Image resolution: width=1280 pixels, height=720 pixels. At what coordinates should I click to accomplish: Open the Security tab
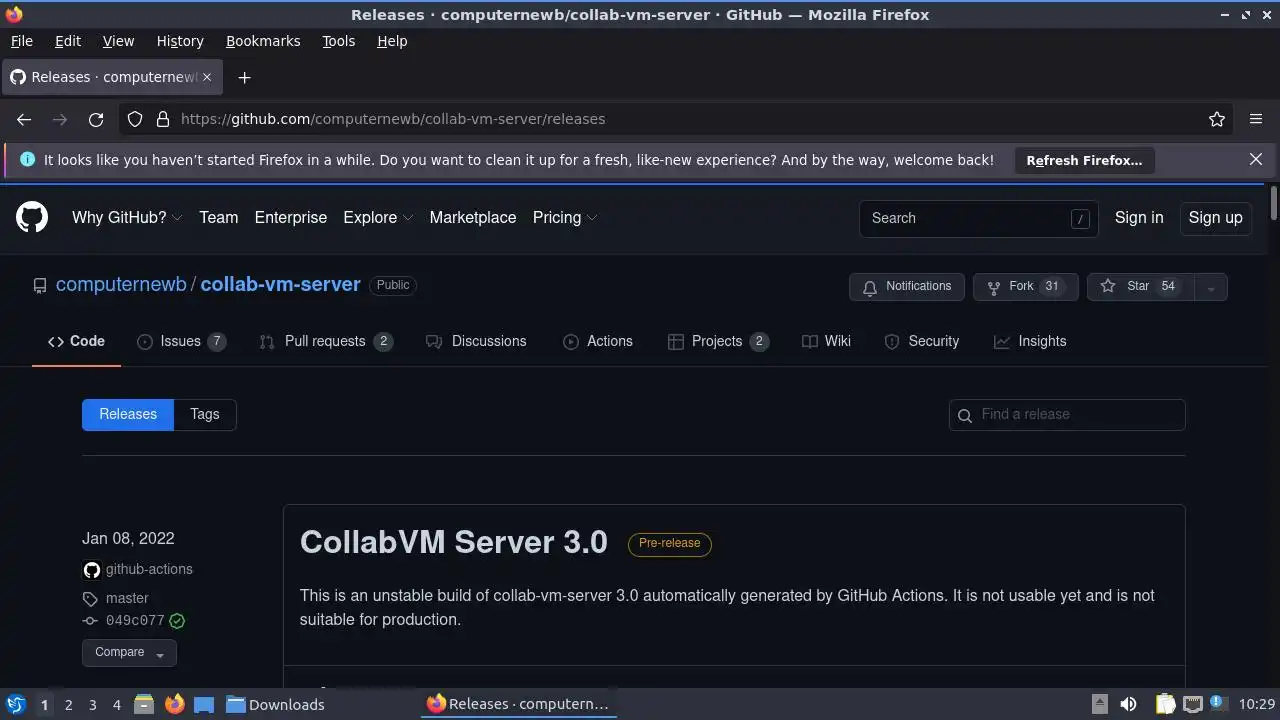922,342
